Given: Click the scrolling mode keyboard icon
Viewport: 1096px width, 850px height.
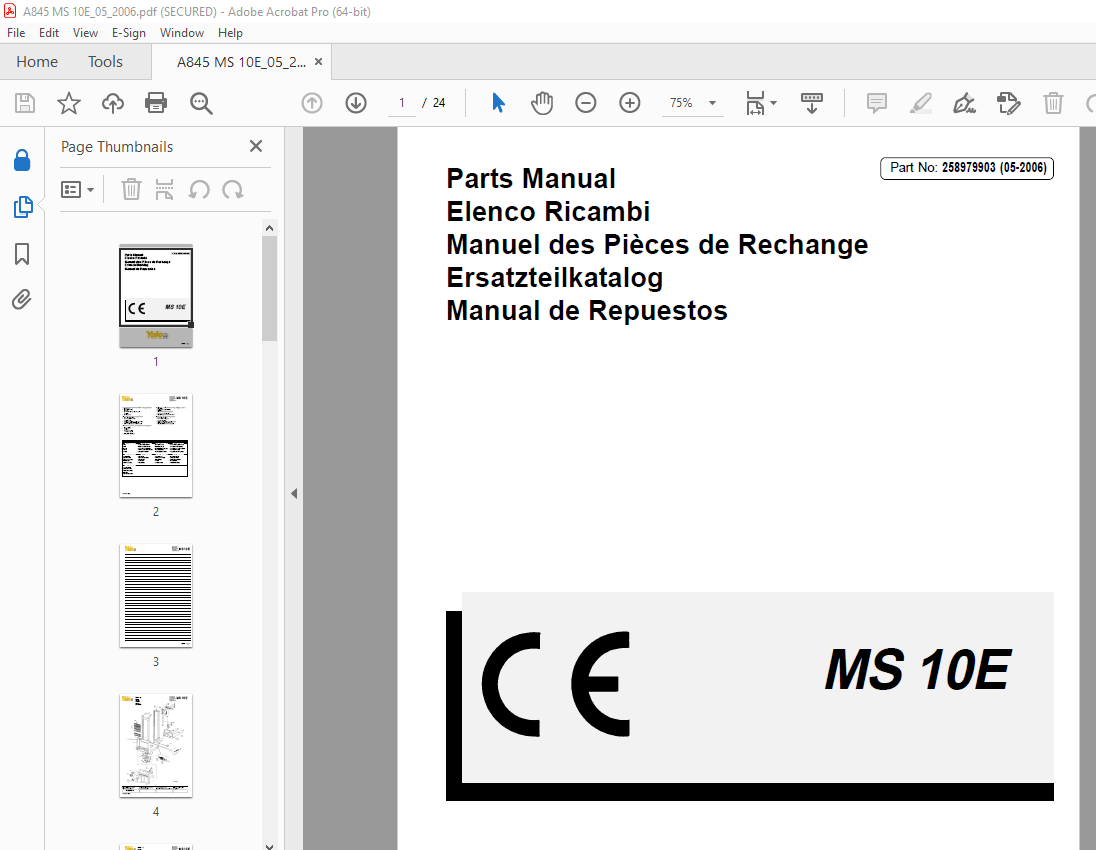Looking at the screenshot, I should point(812,103).
